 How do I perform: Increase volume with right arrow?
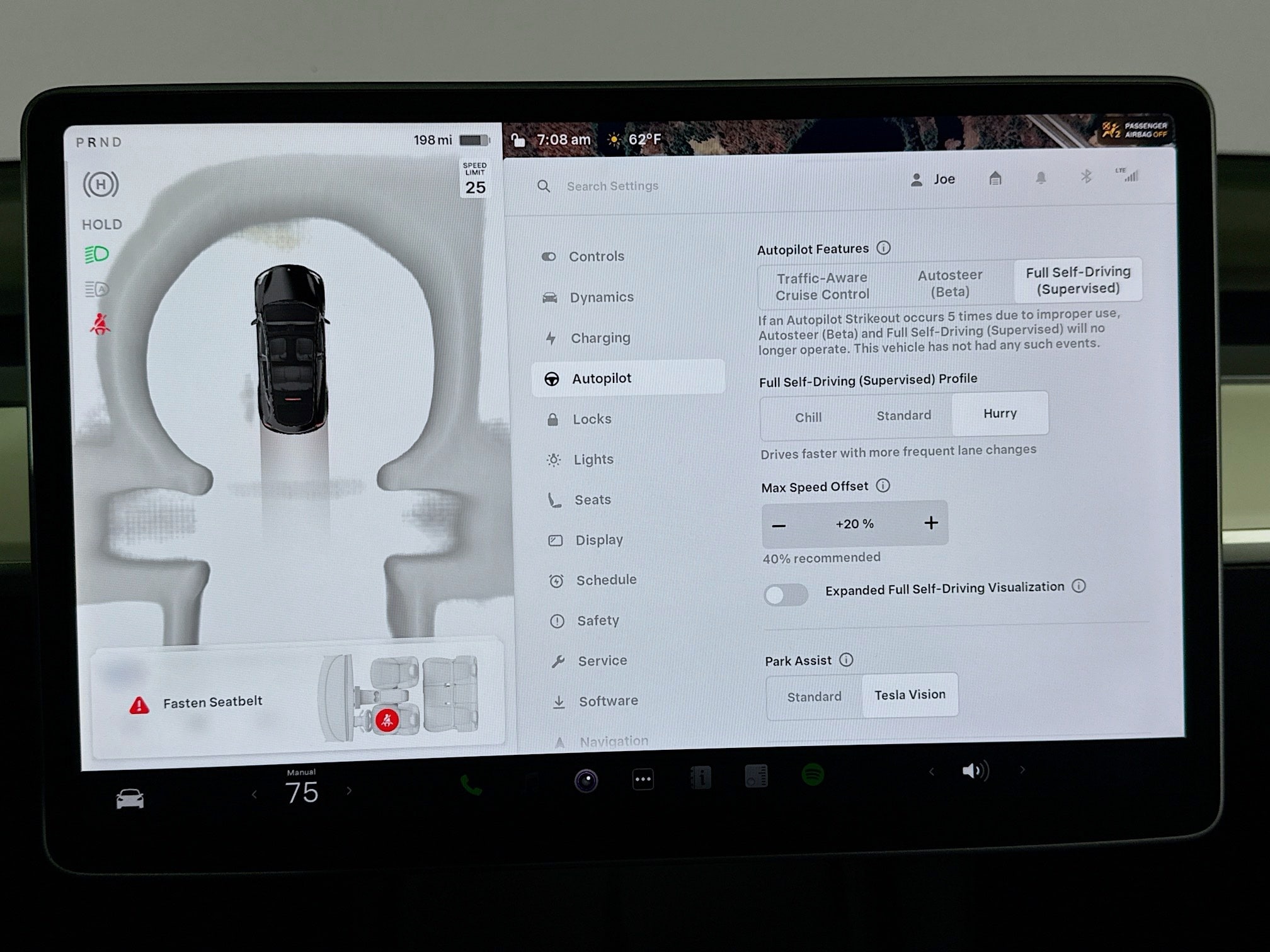[1022, 769]
